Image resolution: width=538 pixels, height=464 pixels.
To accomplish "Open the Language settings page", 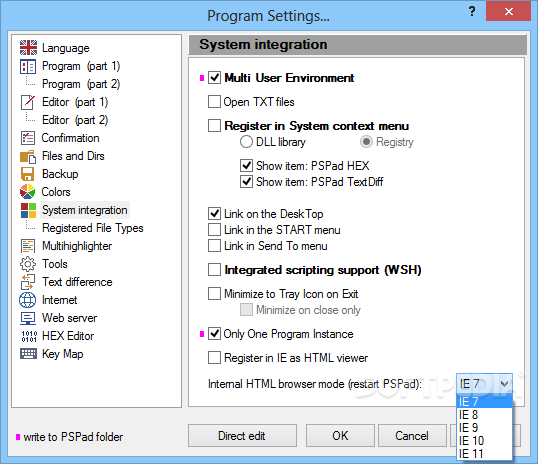I will click(66, 48).
